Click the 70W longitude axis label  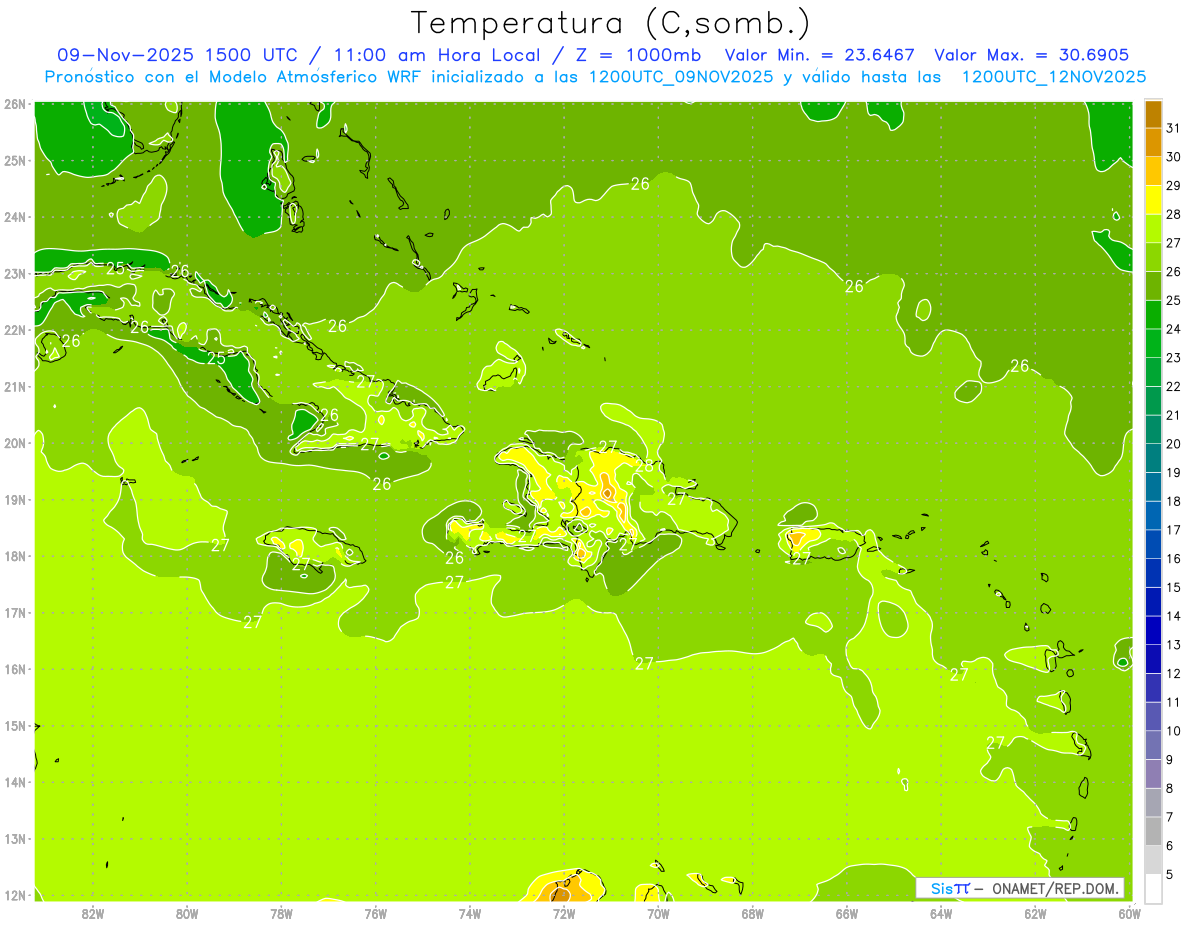tap(658, 913)
